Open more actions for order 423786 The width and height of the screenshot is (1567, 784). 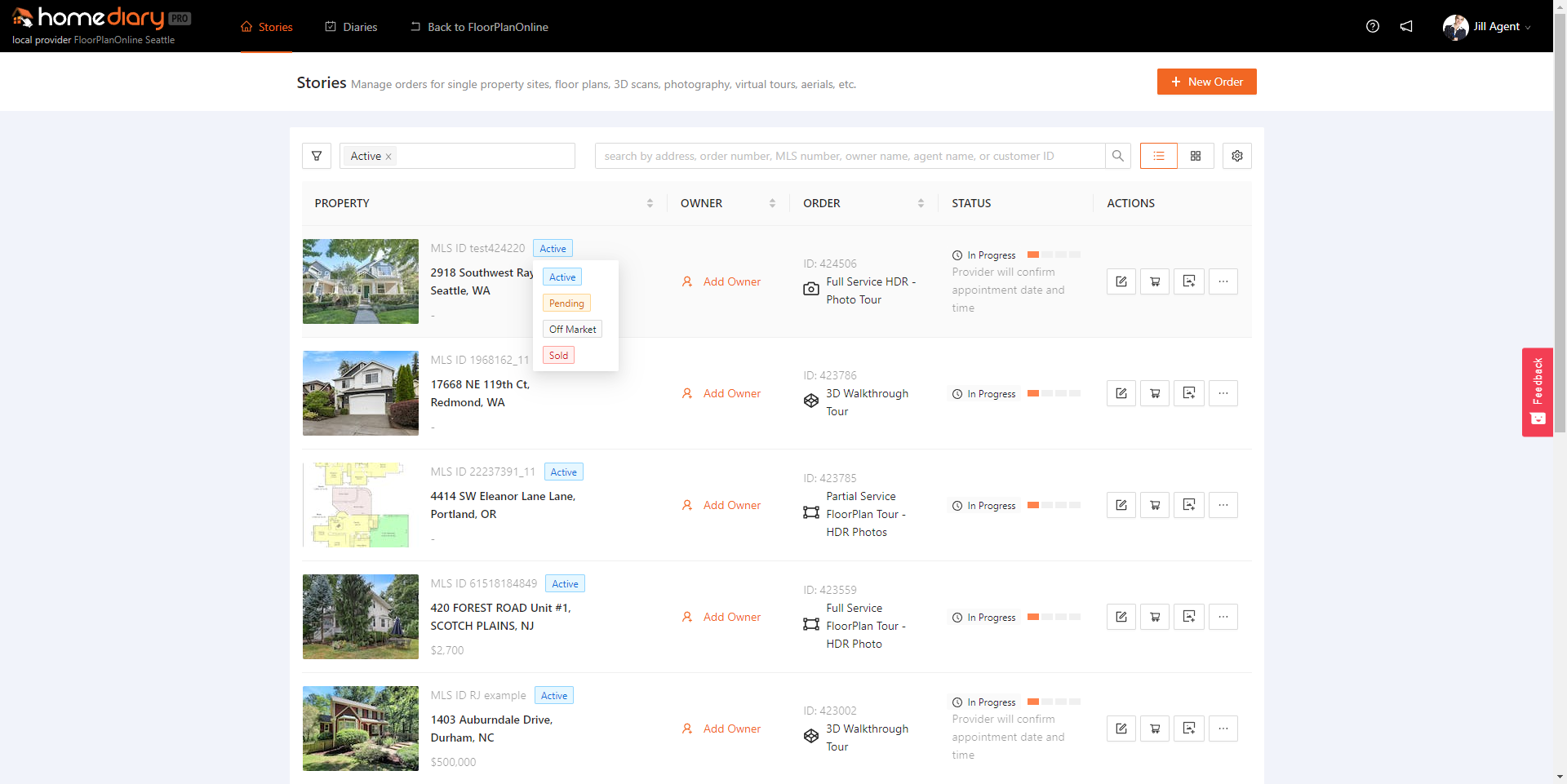pyautogui.click(x=1223, y=393)
